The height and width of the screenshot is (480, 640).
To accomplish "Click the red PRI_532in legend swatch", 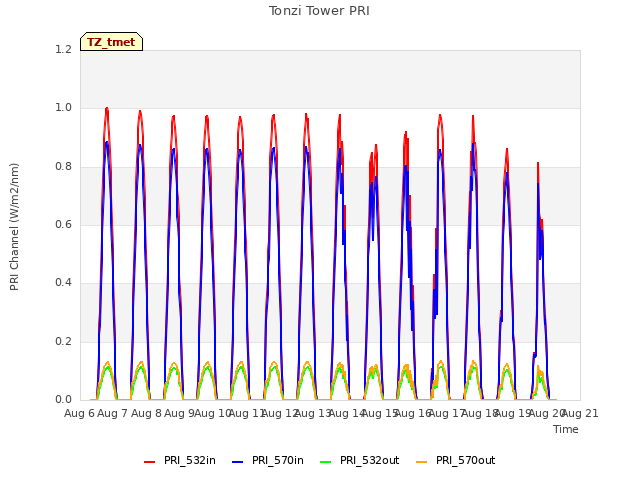I will [150, 462].
